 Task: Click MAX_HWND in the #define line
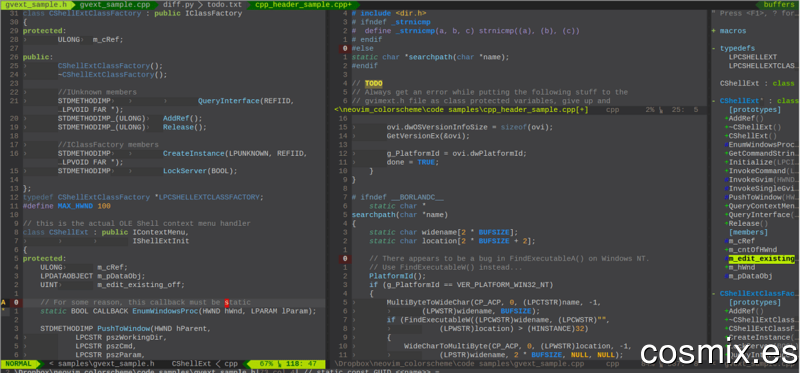coord(75,206)
